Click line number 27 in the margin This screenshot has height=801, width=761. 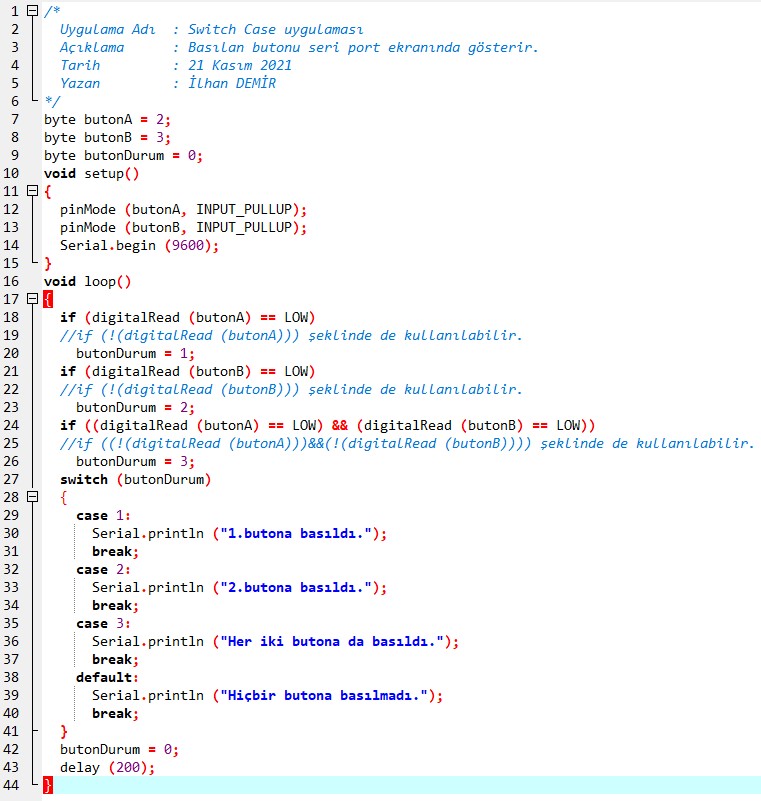pos(12,479)
